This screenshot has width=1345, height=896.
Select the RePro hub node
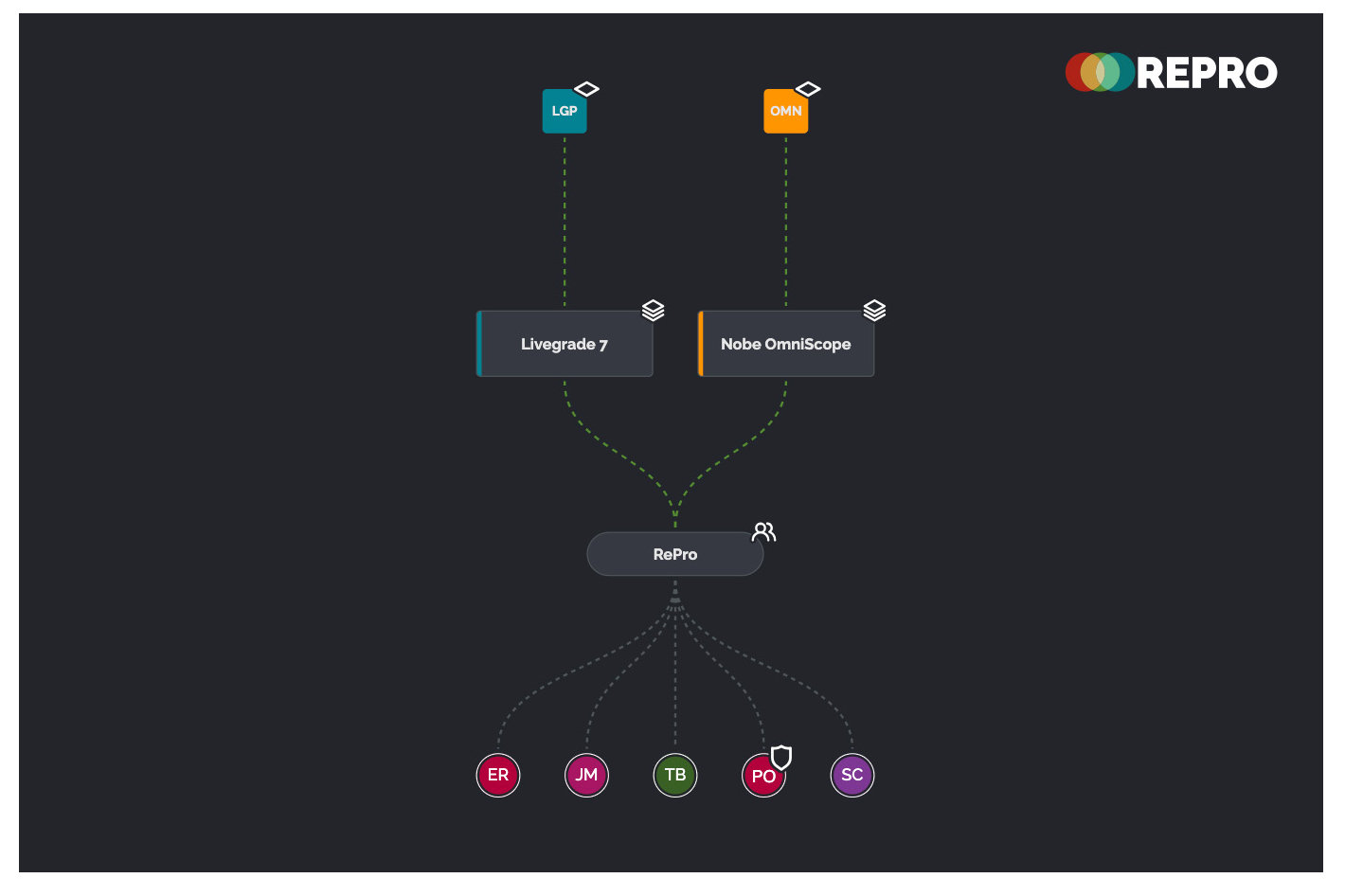(675, 554)
